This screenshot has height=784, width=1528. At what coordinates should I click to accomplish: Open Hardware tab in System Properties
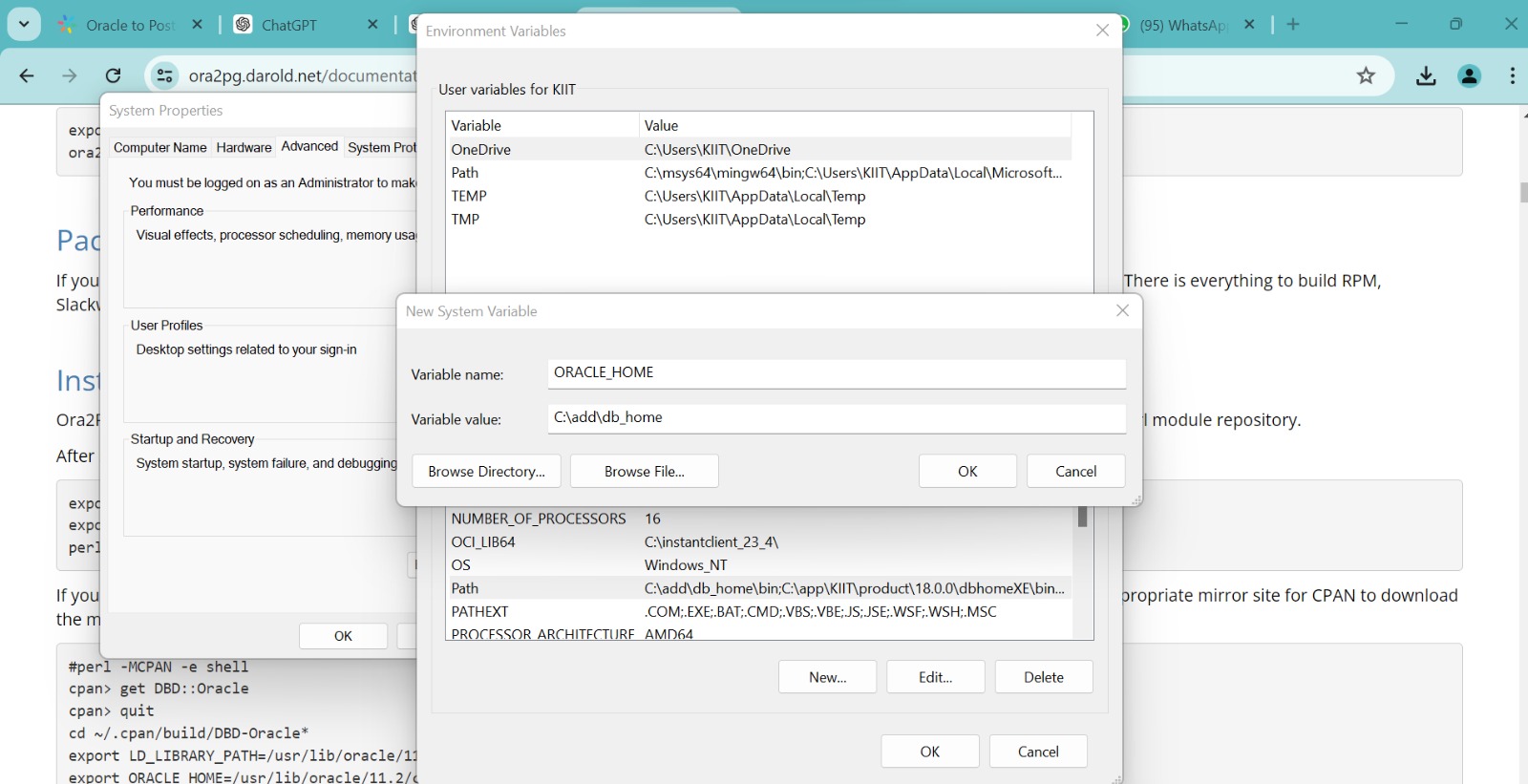pyautogui.click(x=244, y=147)
